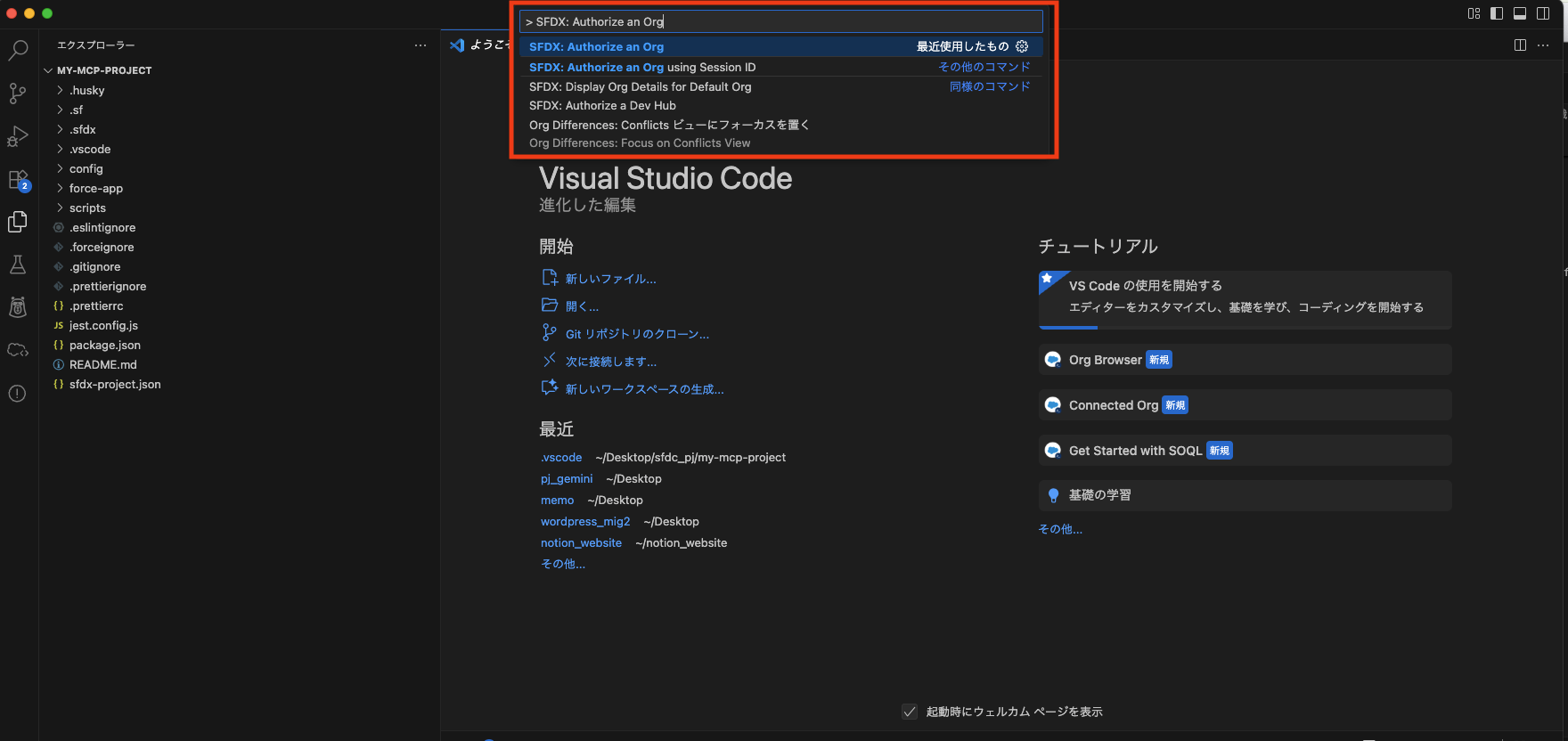The width and height of the screenshot is (1568, 741).
Task: Switch to the Welcome editor tab
Action: pos(479,45)
